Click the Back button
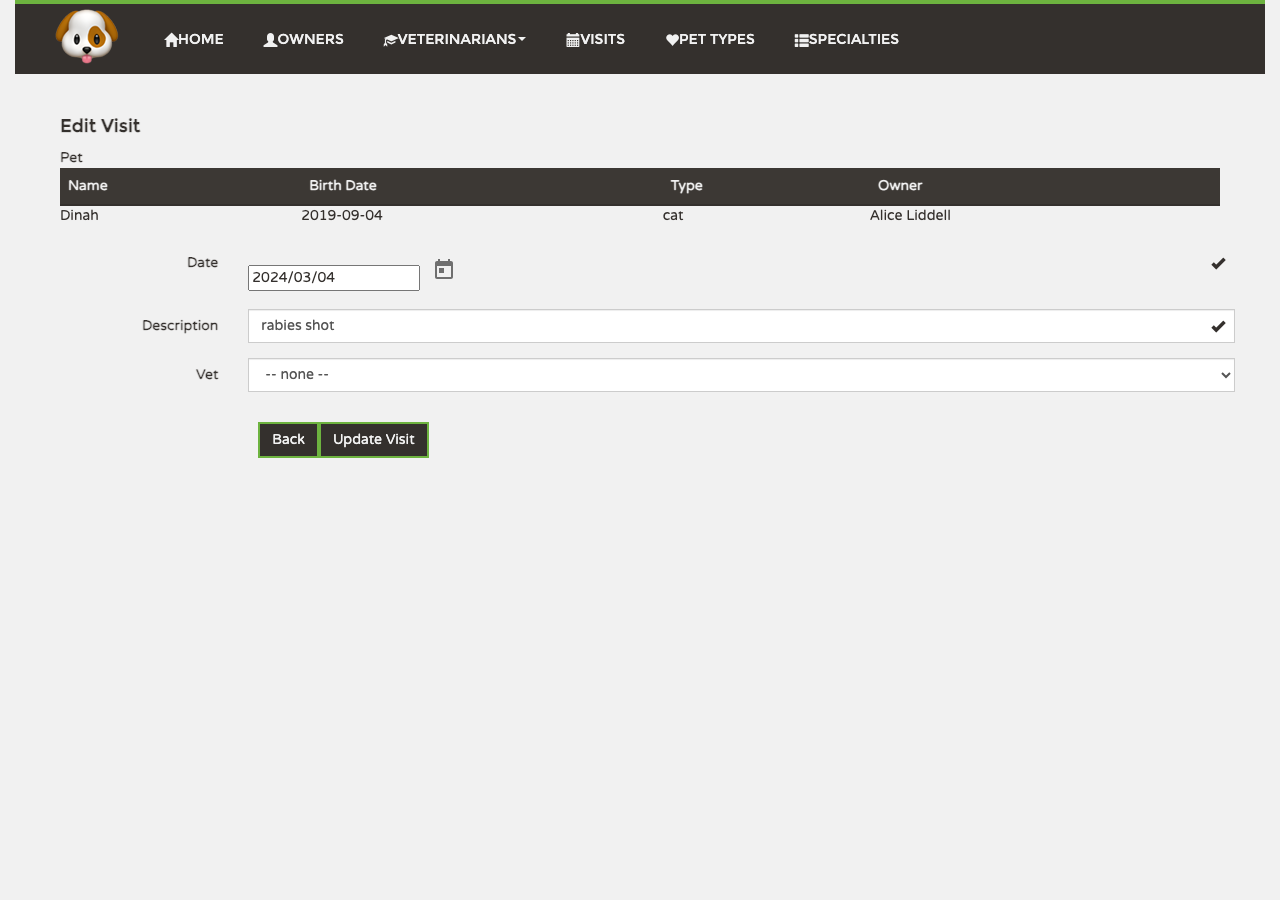The image size is (1280, 900). 288,440
